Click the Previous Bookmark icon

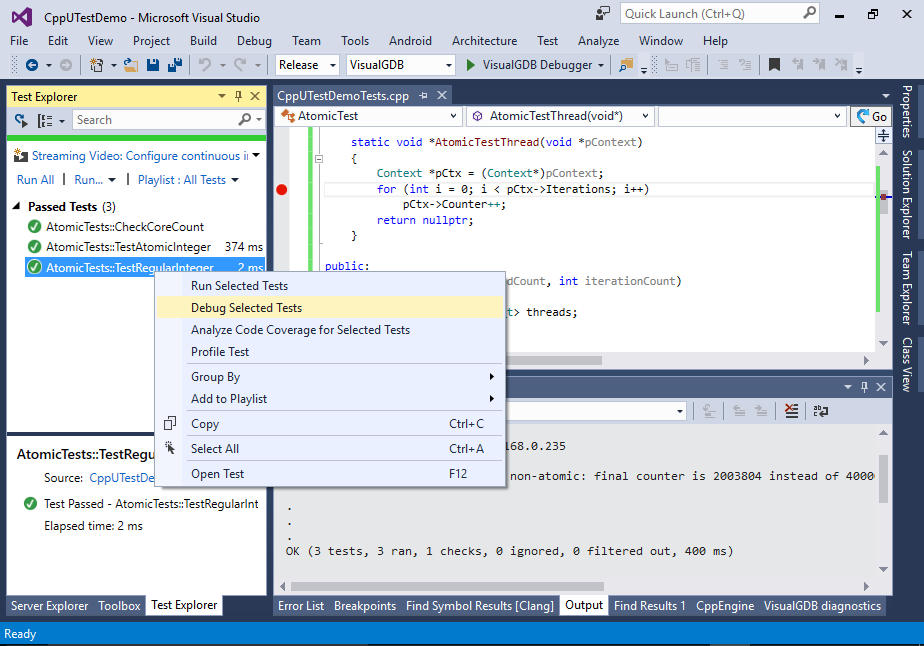[x=797, y=65]
